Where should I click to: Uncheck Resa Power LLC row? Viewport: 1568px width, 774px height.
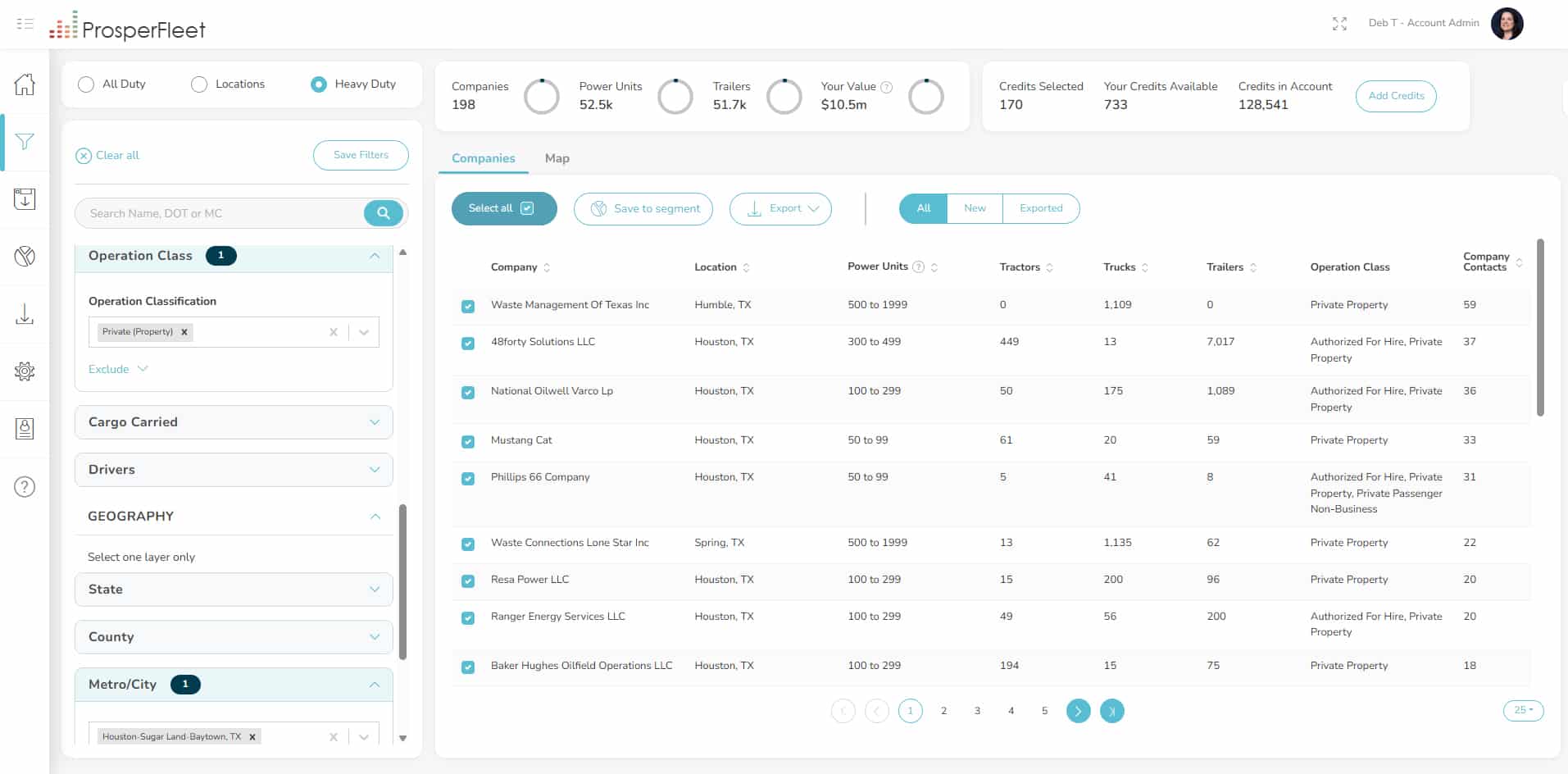pyautogui.click(x=468, y=581)
